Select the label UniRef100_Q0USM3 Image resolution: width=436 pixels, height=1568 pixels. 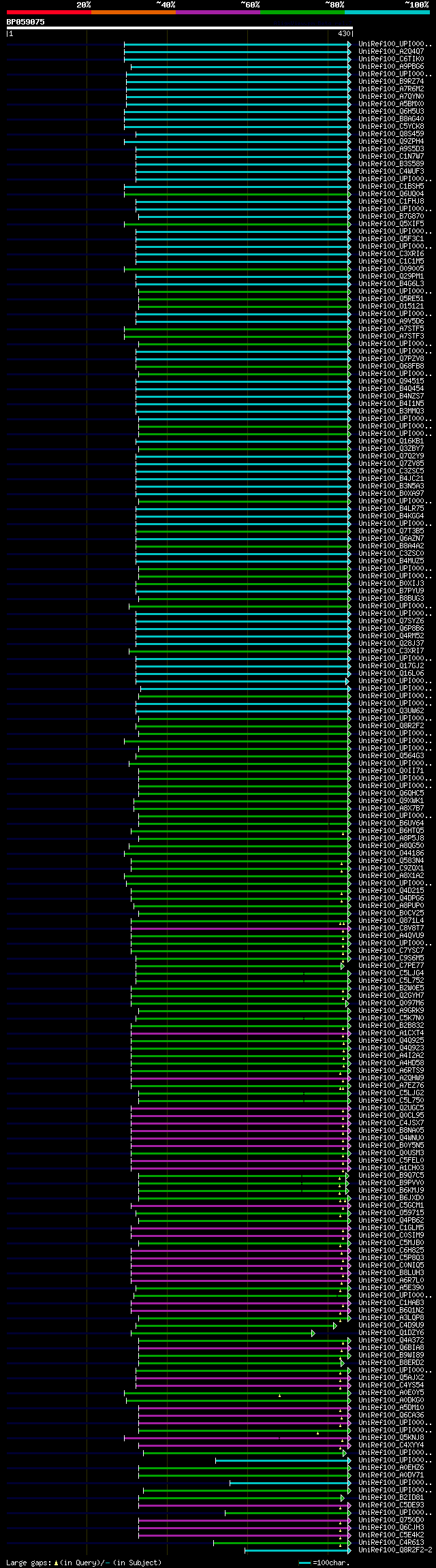(391, 1153)
